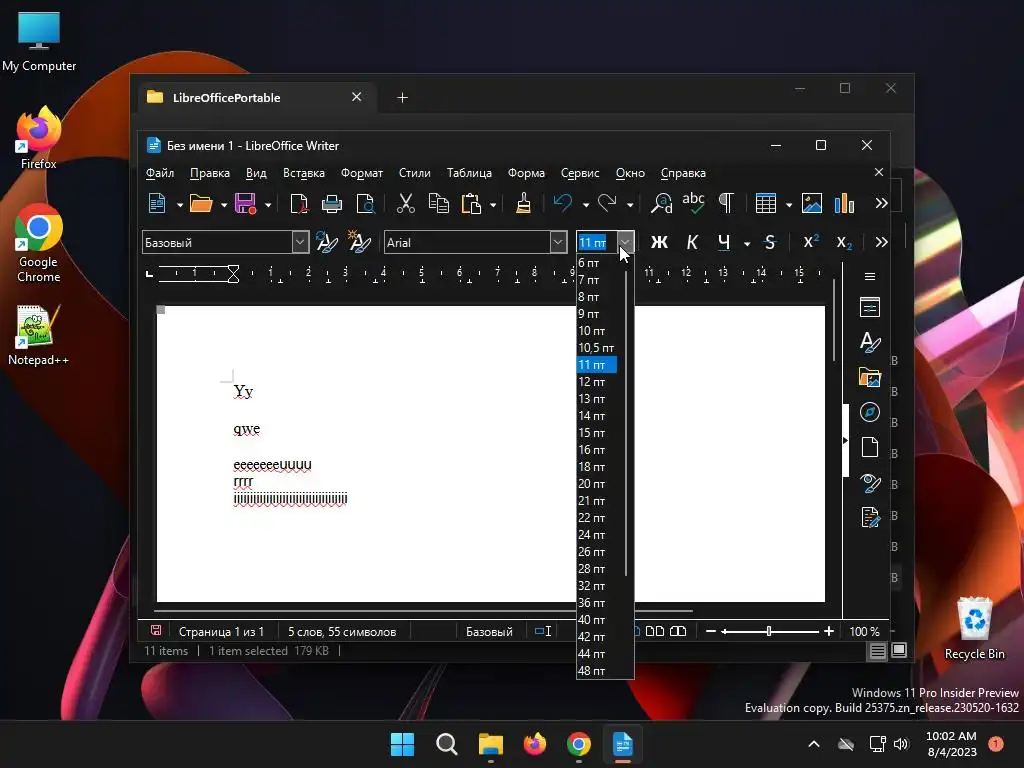
Task: Export the document directly as PDF
Action: pyautogui.click(x=298, y=204)
